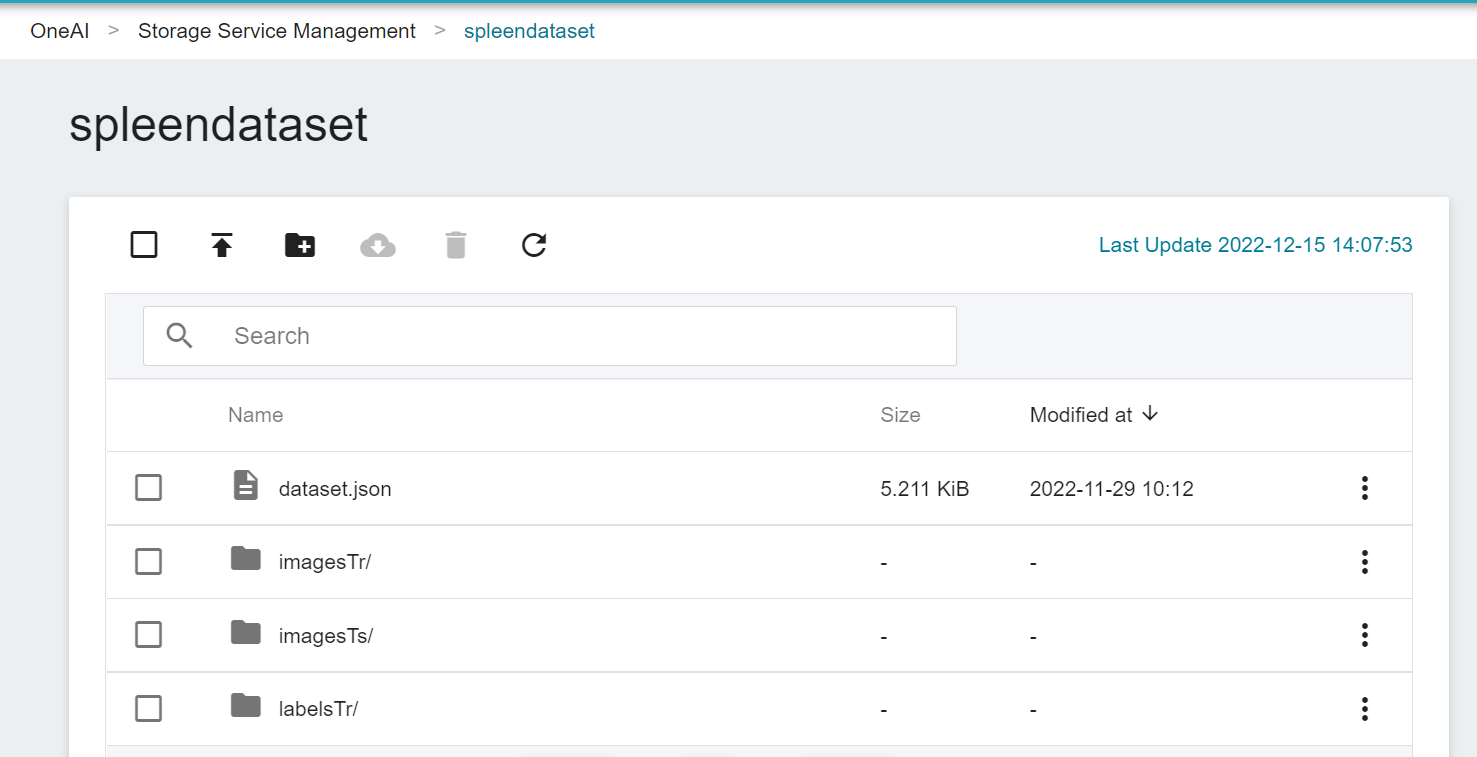Open the three-dot menu for dataset.json

pyautogui.click(x=1364, y=488)
